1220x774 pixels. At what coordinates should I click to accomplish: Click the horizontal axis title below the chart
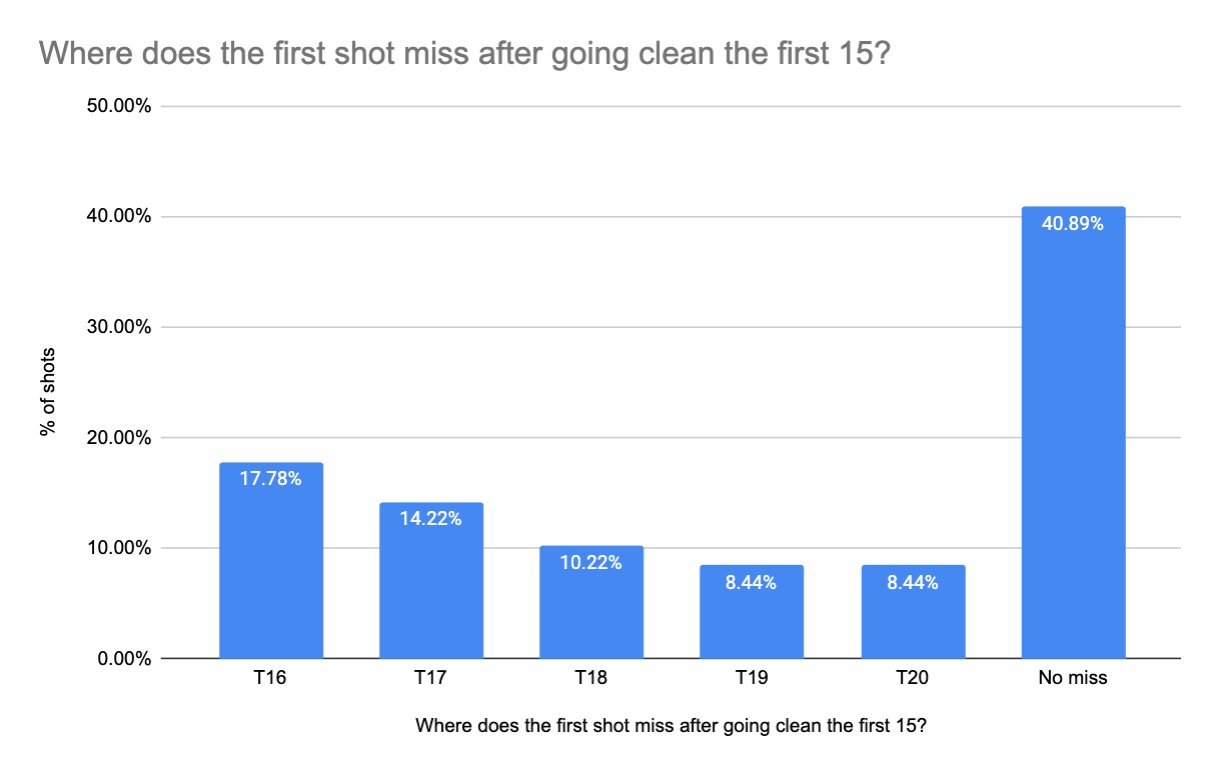click(671, 726)
